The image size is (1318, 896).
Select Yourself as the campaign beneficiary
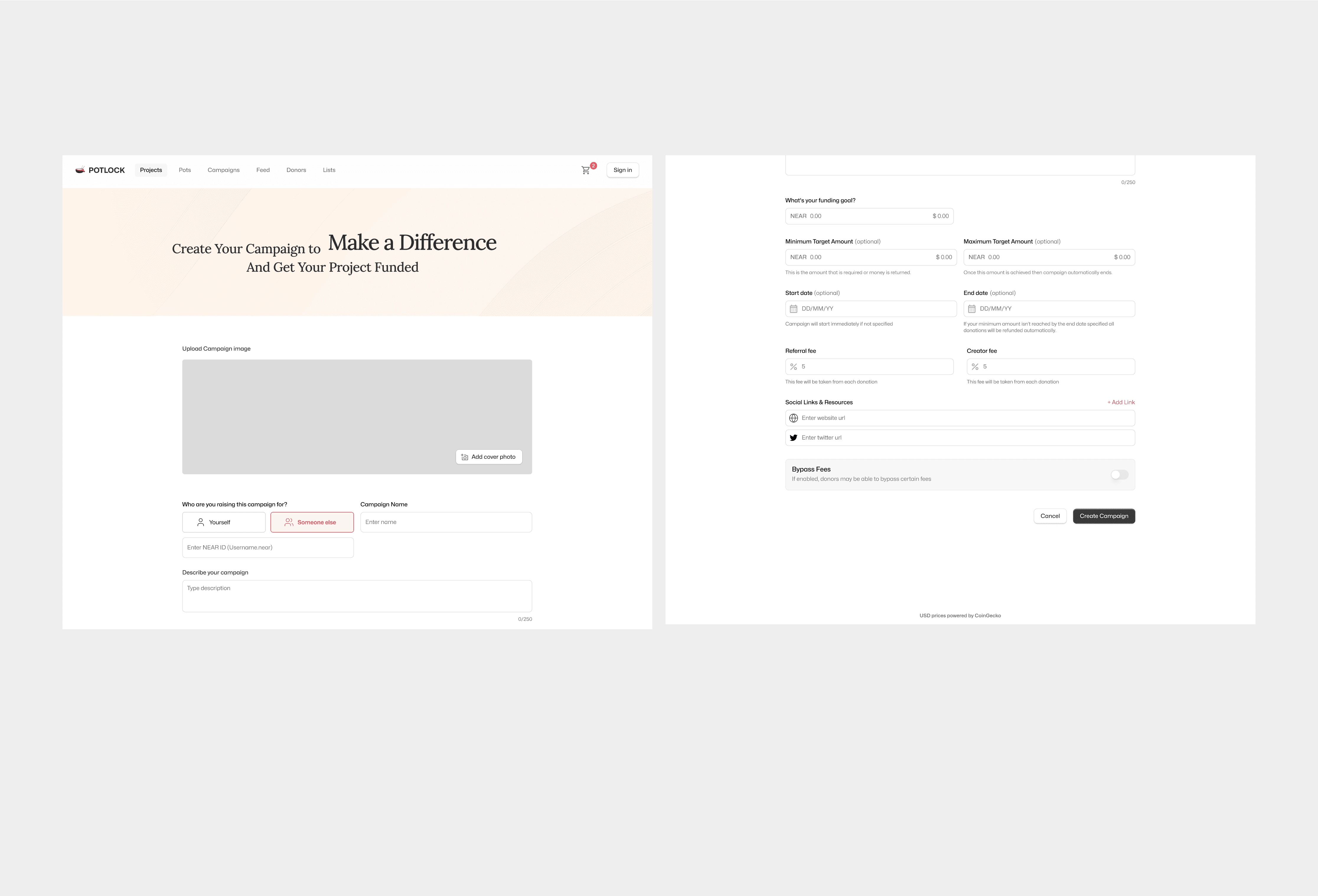pos(224,522)
